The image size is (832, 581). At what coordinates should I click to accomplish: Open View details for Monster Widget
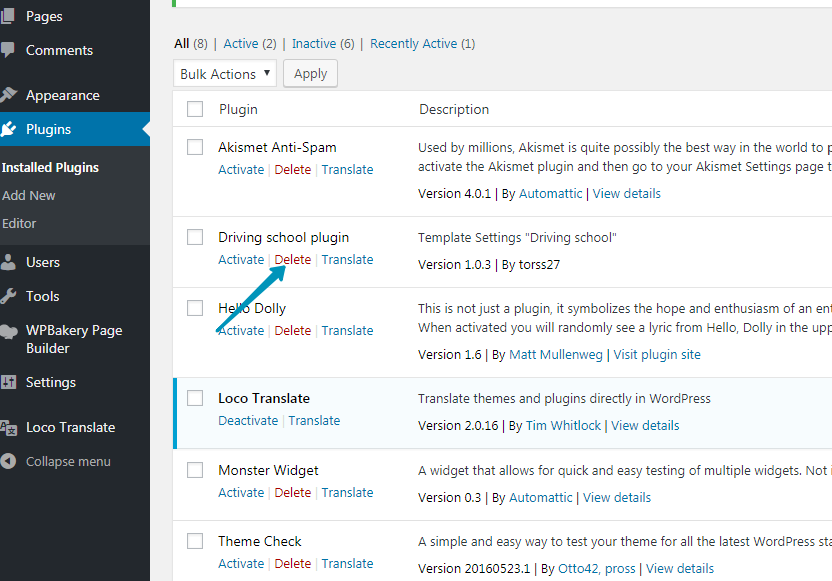tap(616, 497)
